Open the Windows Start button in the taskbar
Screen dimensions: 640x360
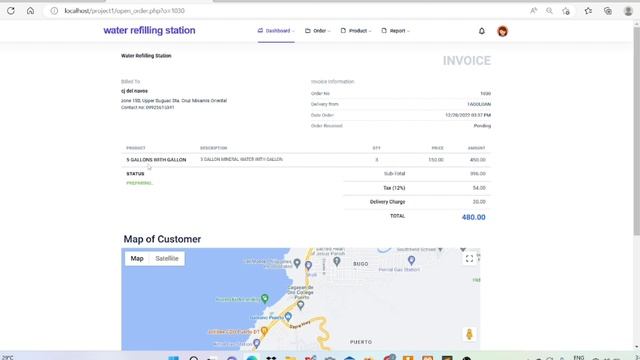(x=173, y=358)
